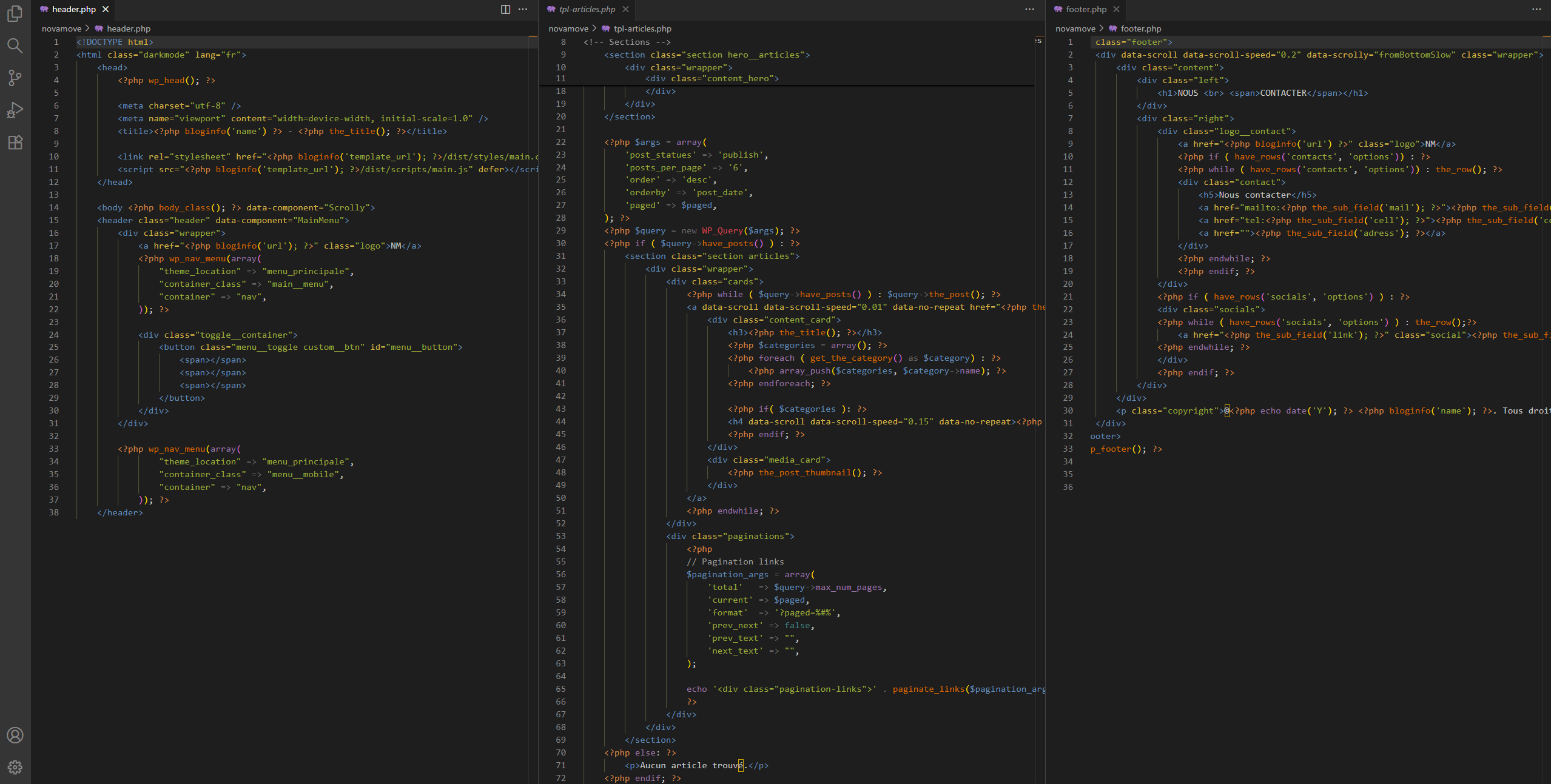The image size is (1551, 784).
Task: Click line number 14 in header.php gutter
Action: point(54,207)
